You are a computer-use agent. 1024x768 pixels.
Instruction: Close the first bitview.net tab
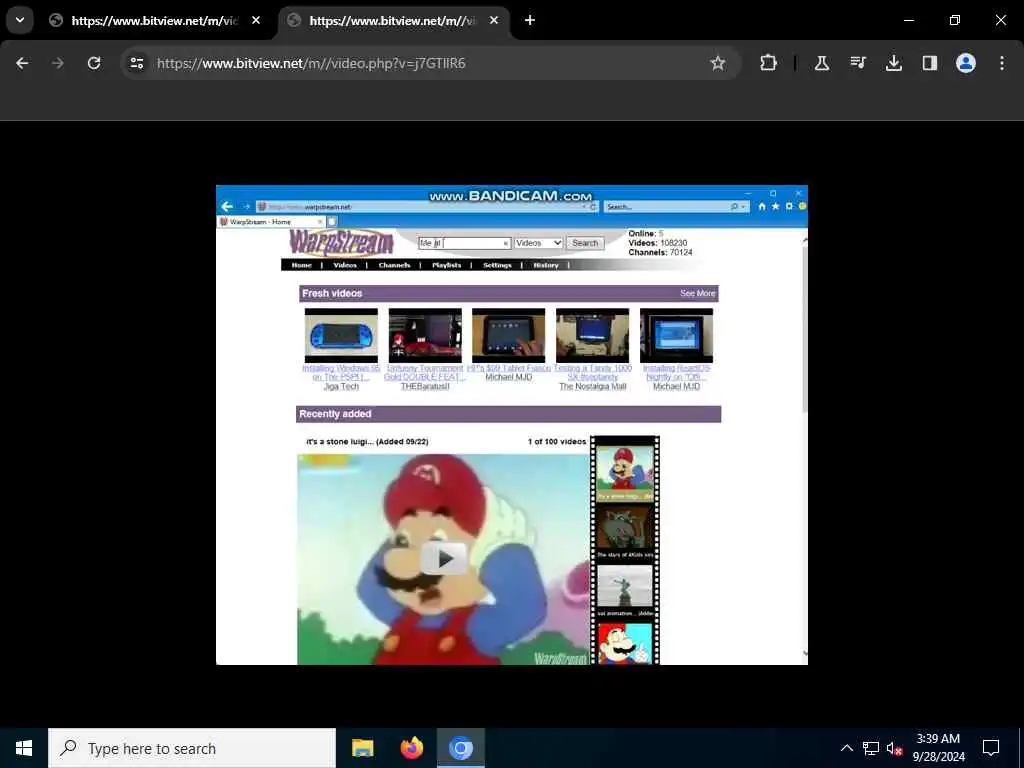point(256,20)
